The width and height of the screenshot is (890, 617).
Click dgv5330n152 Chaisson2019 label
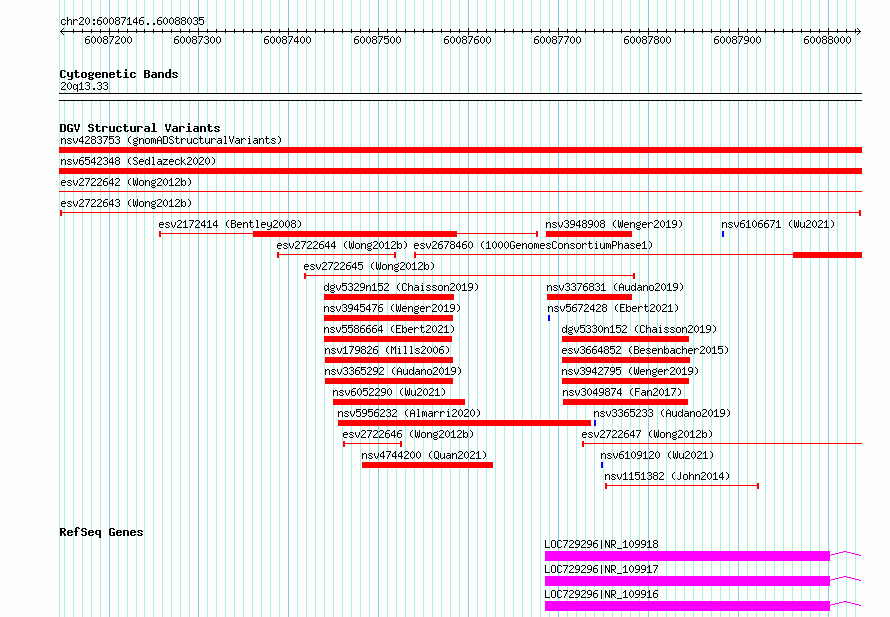639,329
